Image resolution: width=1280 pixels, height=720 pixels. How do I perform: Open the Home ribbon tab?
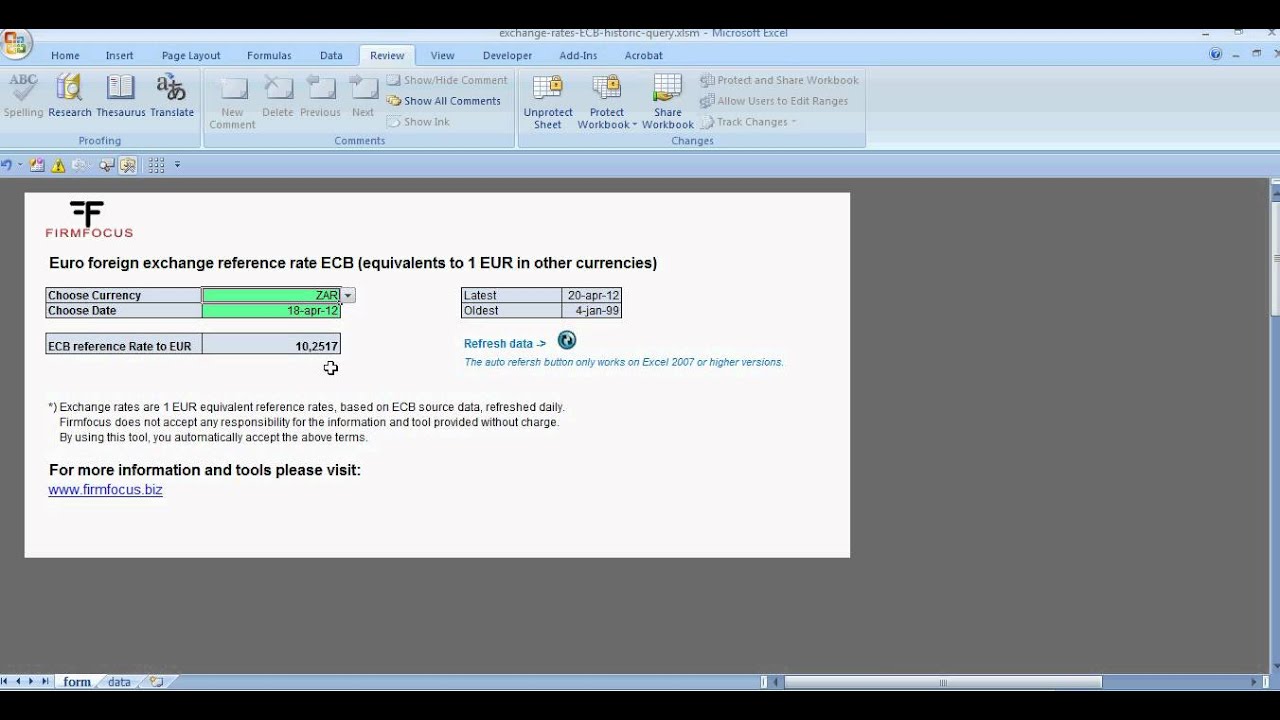(x=65, y=56)
